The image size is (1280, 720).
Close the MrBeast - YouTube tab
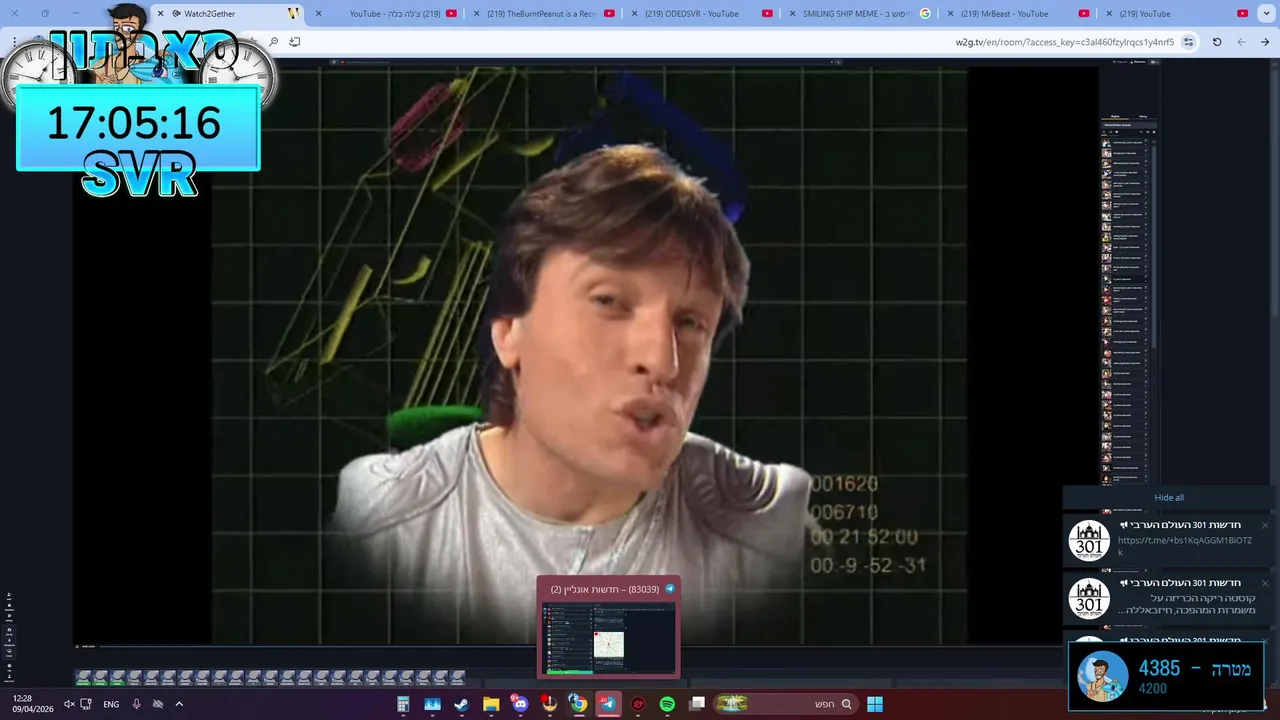pos(951,14)
